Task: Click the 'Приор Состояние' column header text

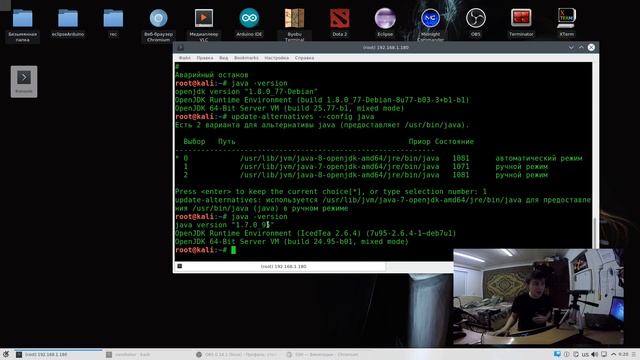Action: [441, 142]
